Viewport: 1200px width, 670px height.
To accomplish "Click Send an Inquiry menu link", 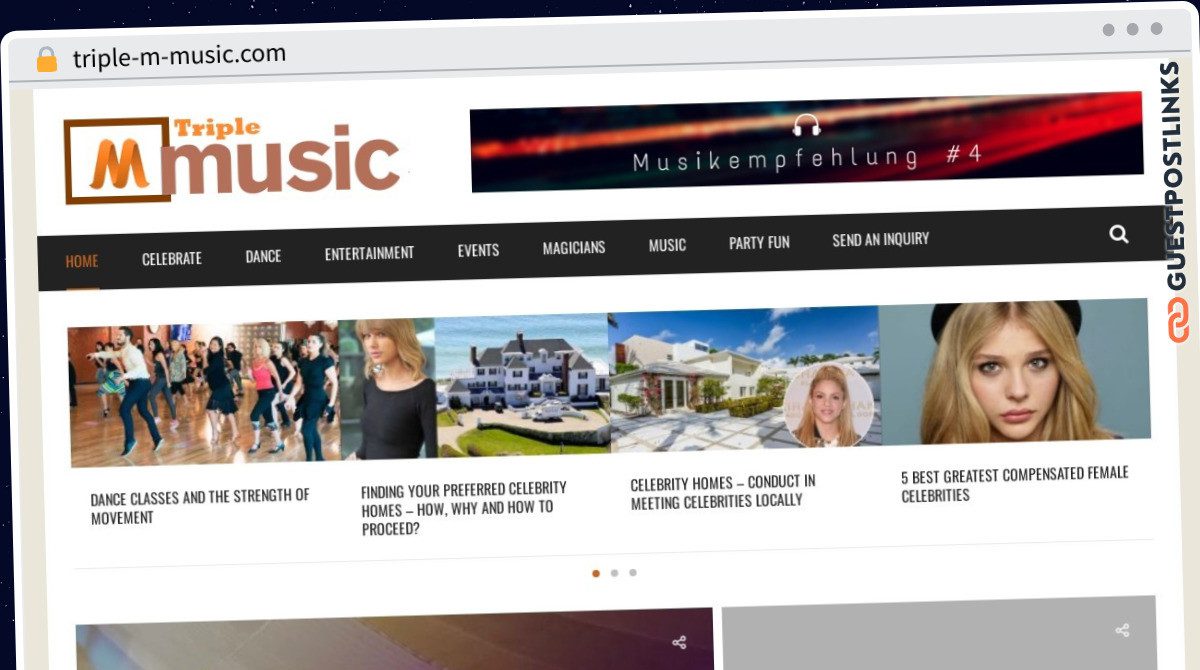I will click(x=881, y=239).
